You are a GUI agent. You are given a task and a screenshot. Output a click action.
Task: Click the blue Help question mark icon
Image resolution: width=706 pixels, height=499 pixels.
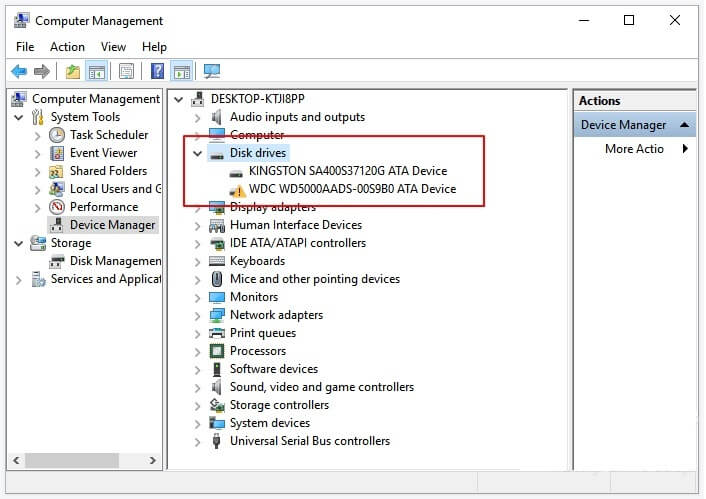pos(157,71)
